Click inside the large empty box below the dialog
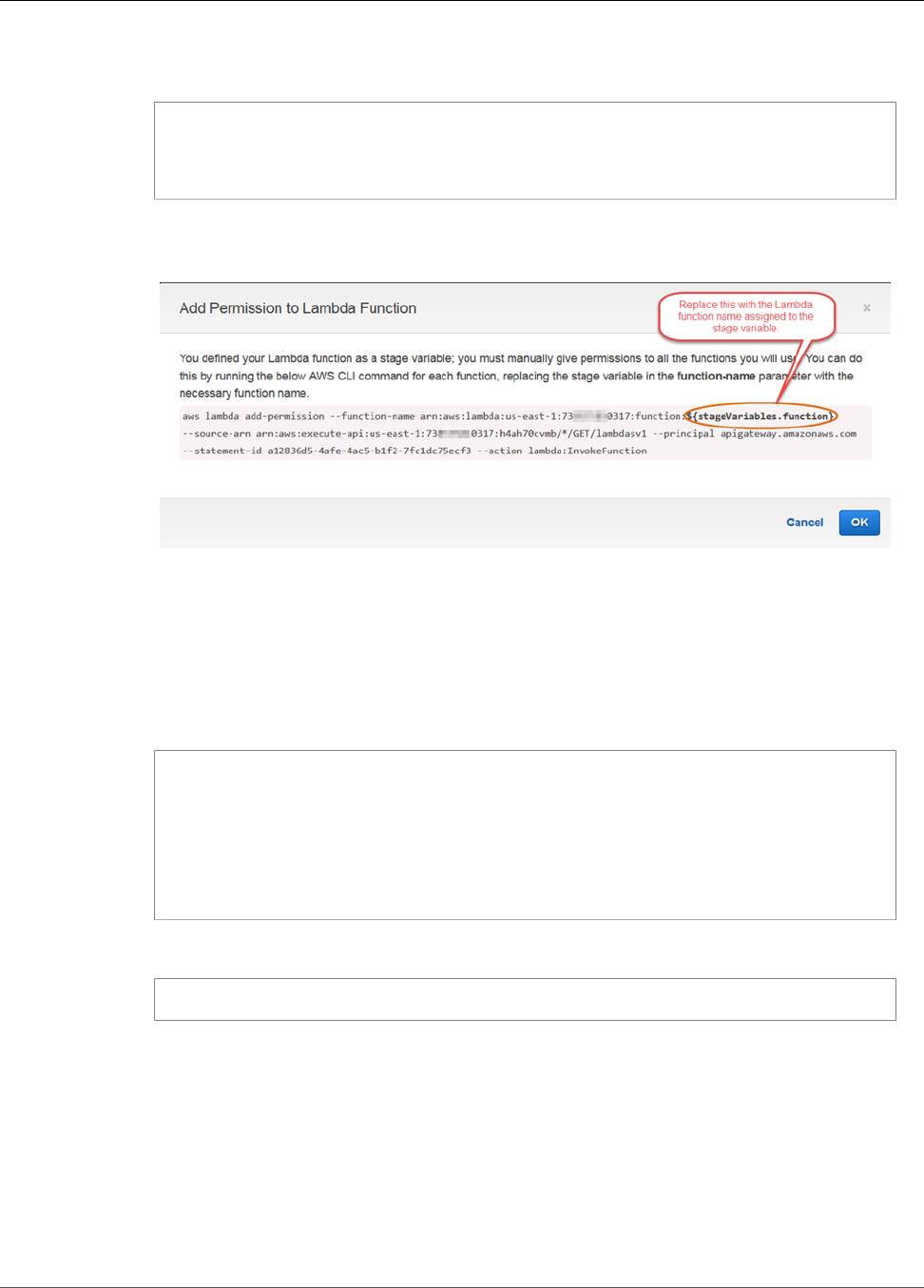This screenshot has height=1288, width=924. tap(525, 835)
